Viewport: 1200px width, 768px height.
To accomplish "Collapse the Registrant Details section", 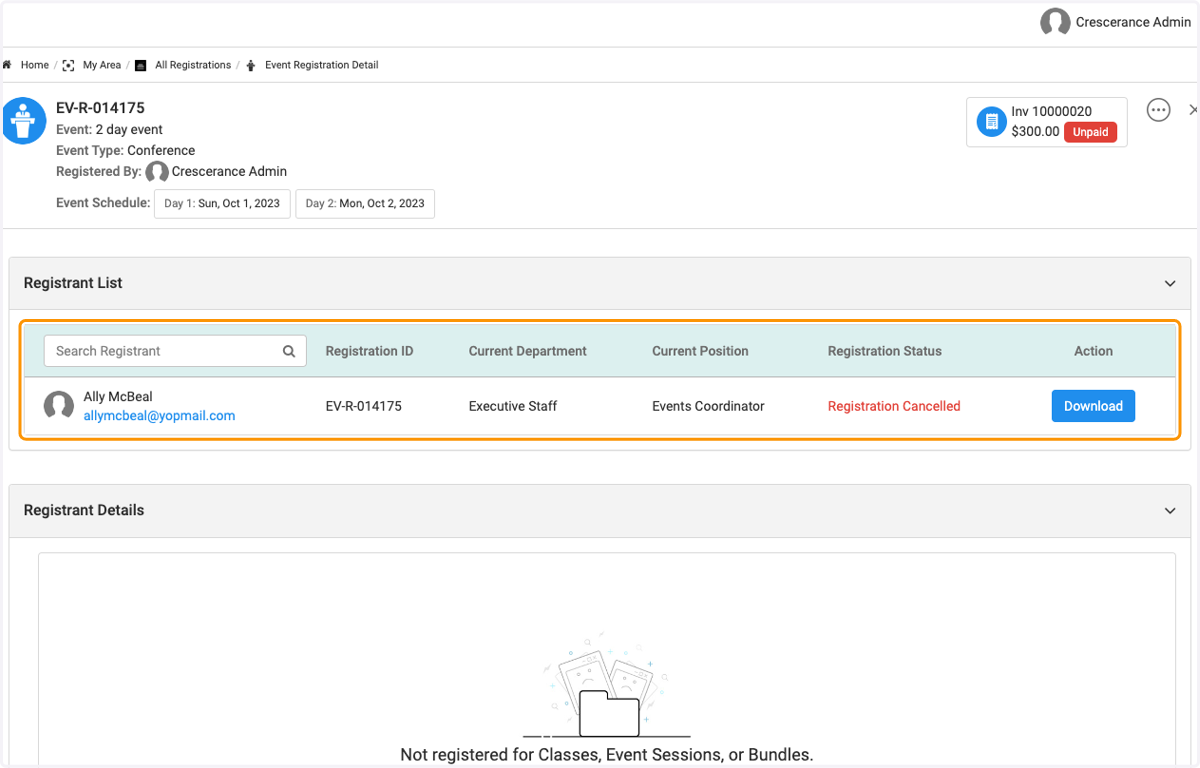I will coord(1170,511).
